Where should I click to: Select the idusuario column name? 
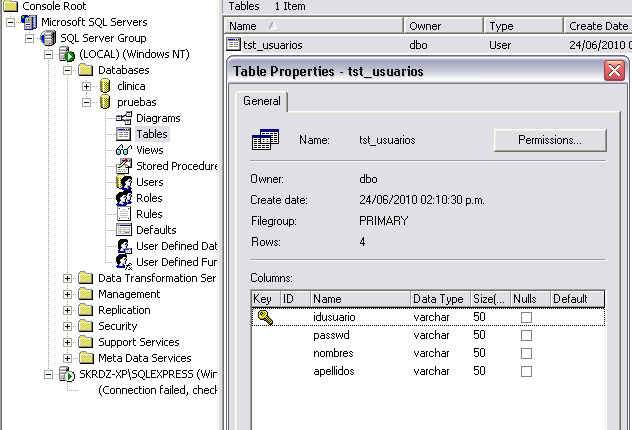334,317
